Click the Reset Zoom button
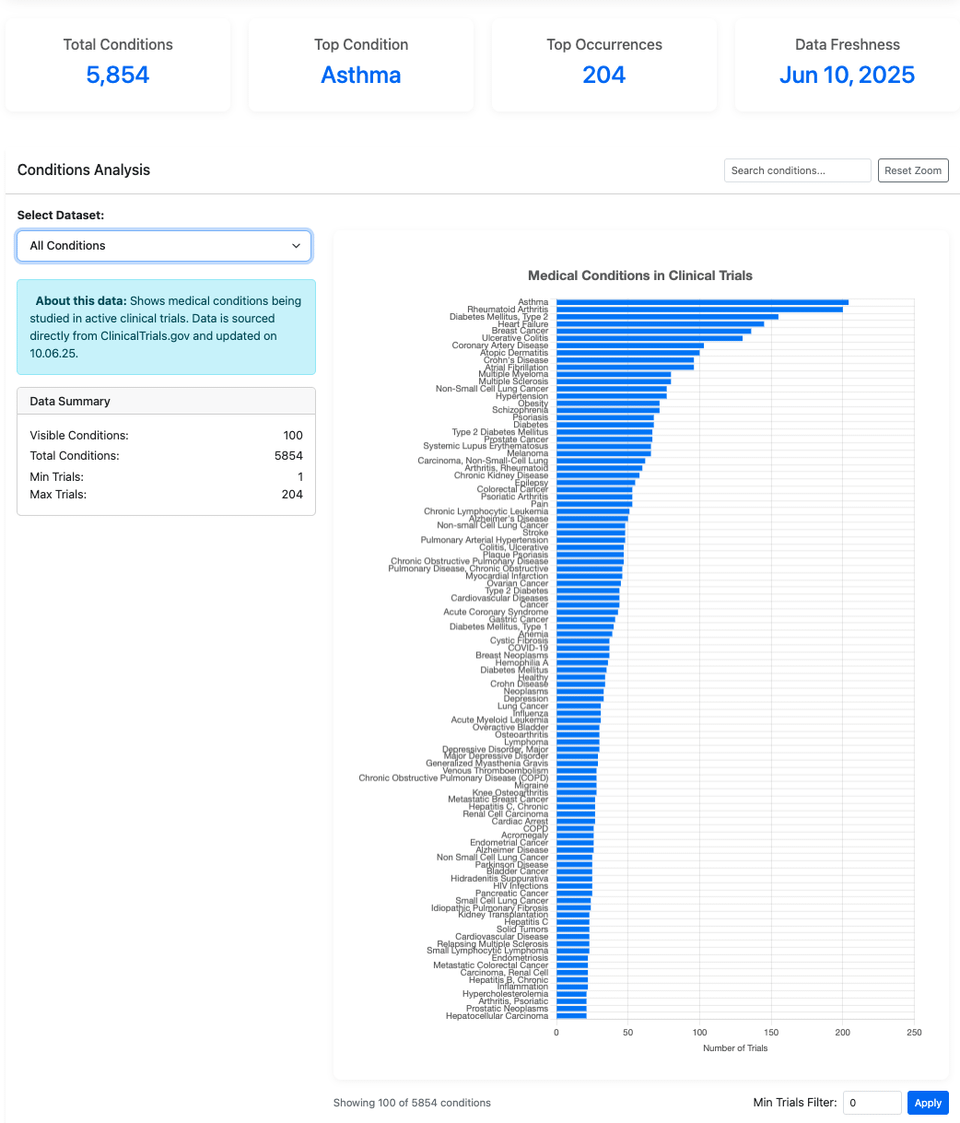960x1123 pixels. click(913, 171)
